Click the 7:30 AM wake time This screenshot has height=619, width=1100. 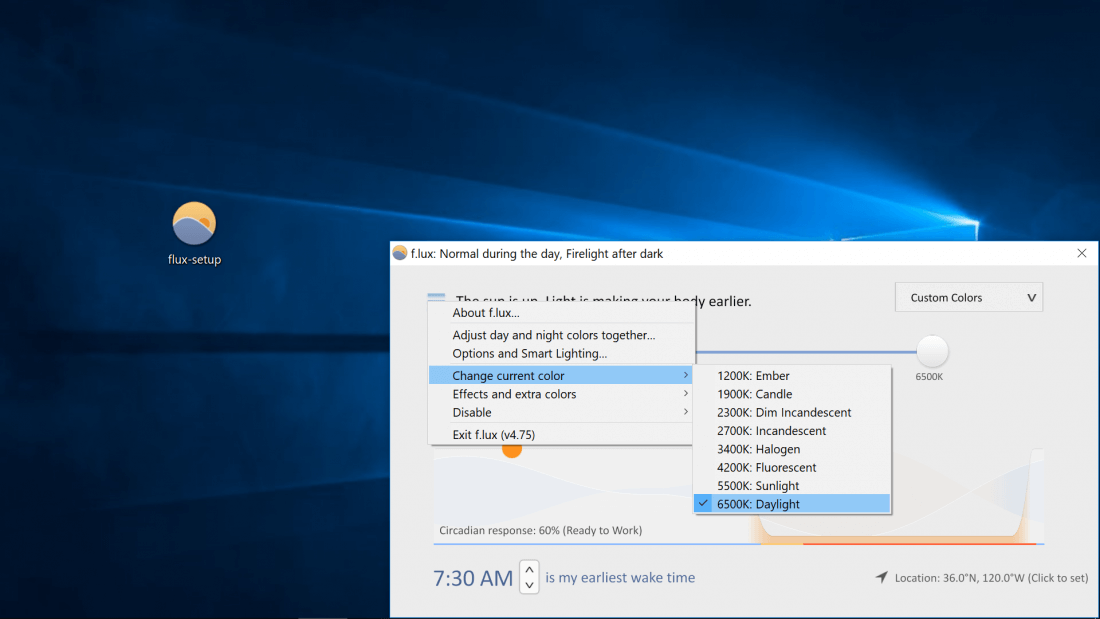point(473,578)
